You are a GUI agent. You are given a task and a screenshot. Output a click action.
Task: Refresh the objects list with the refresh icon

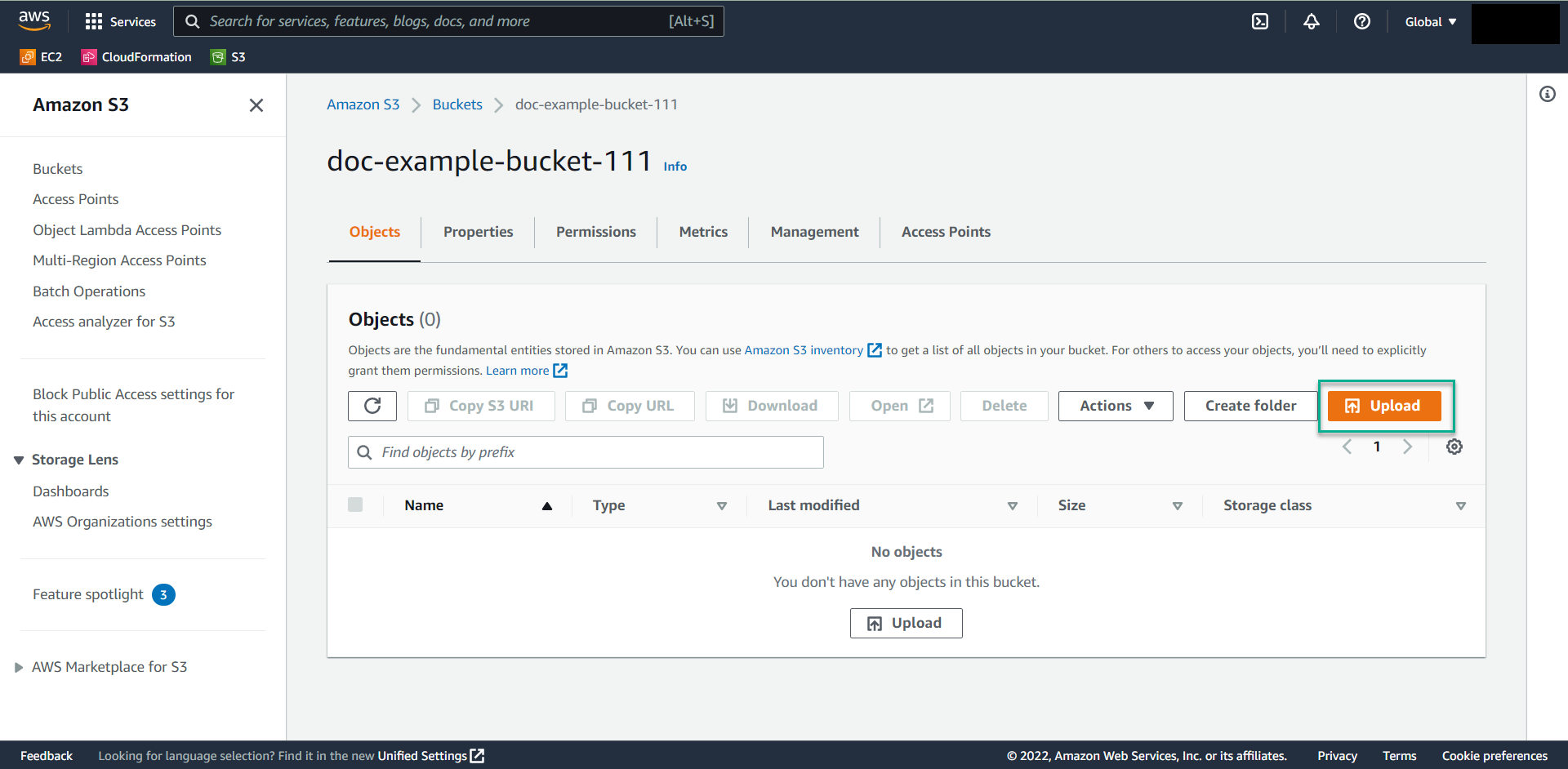[x=372, y=406]
